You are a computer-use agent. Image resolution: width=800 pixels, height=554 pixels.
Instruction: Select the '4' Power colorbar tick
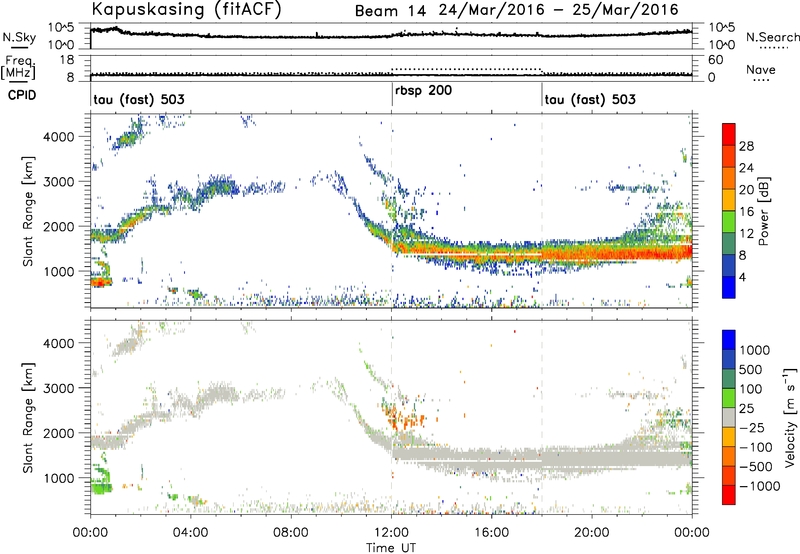tap(742, 277)
